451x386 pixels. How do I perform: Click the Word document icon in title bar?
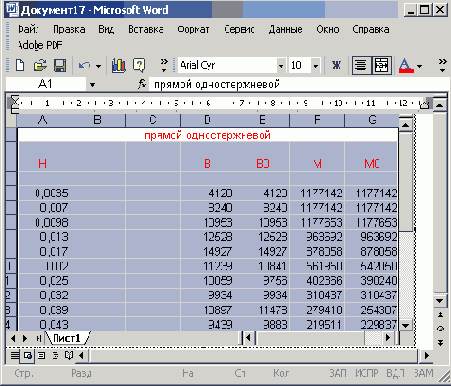[x=12, y=10]
